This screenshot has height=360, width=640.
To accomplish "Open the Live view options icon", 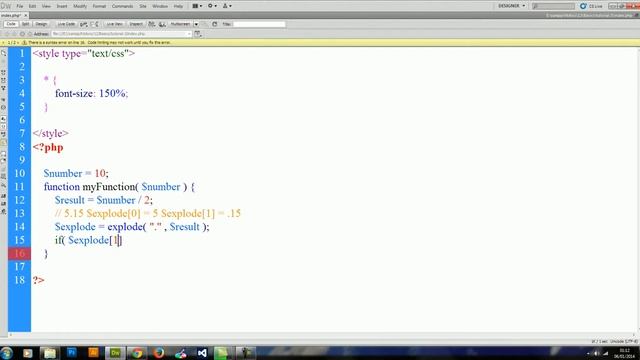I will [x=198, y=34].
